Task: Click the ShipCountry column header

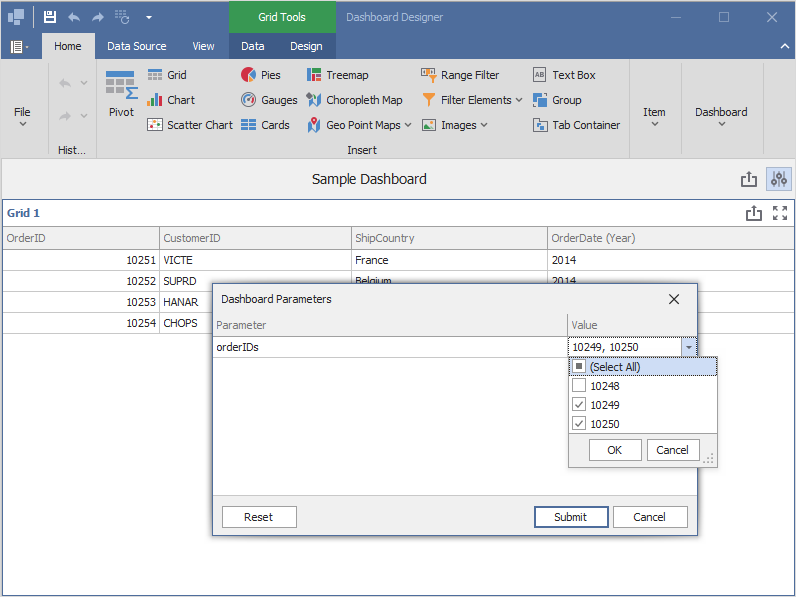Action: 449,238
